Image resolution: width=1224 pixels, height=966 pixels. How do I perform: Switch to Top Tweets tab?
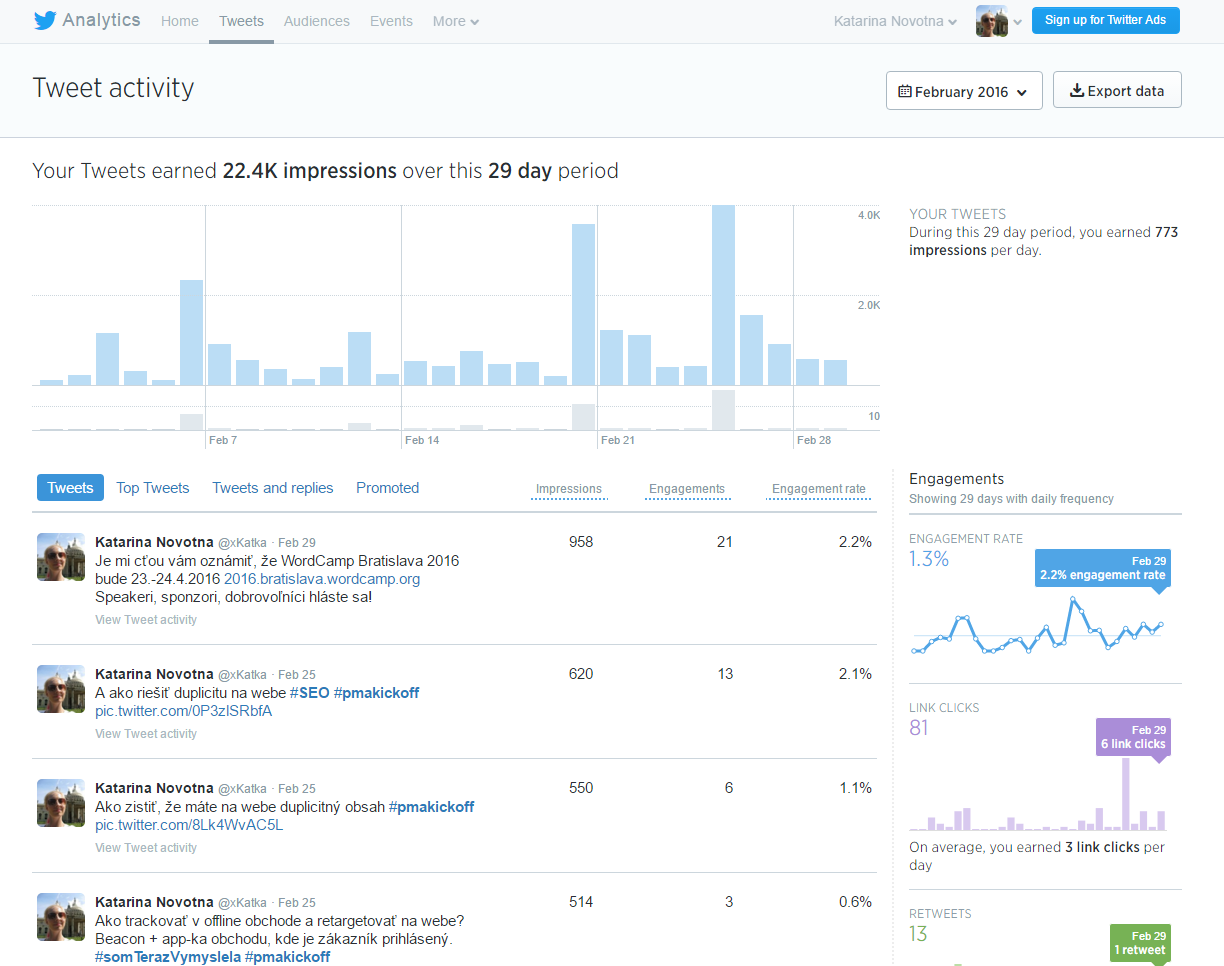pos(152,488)
